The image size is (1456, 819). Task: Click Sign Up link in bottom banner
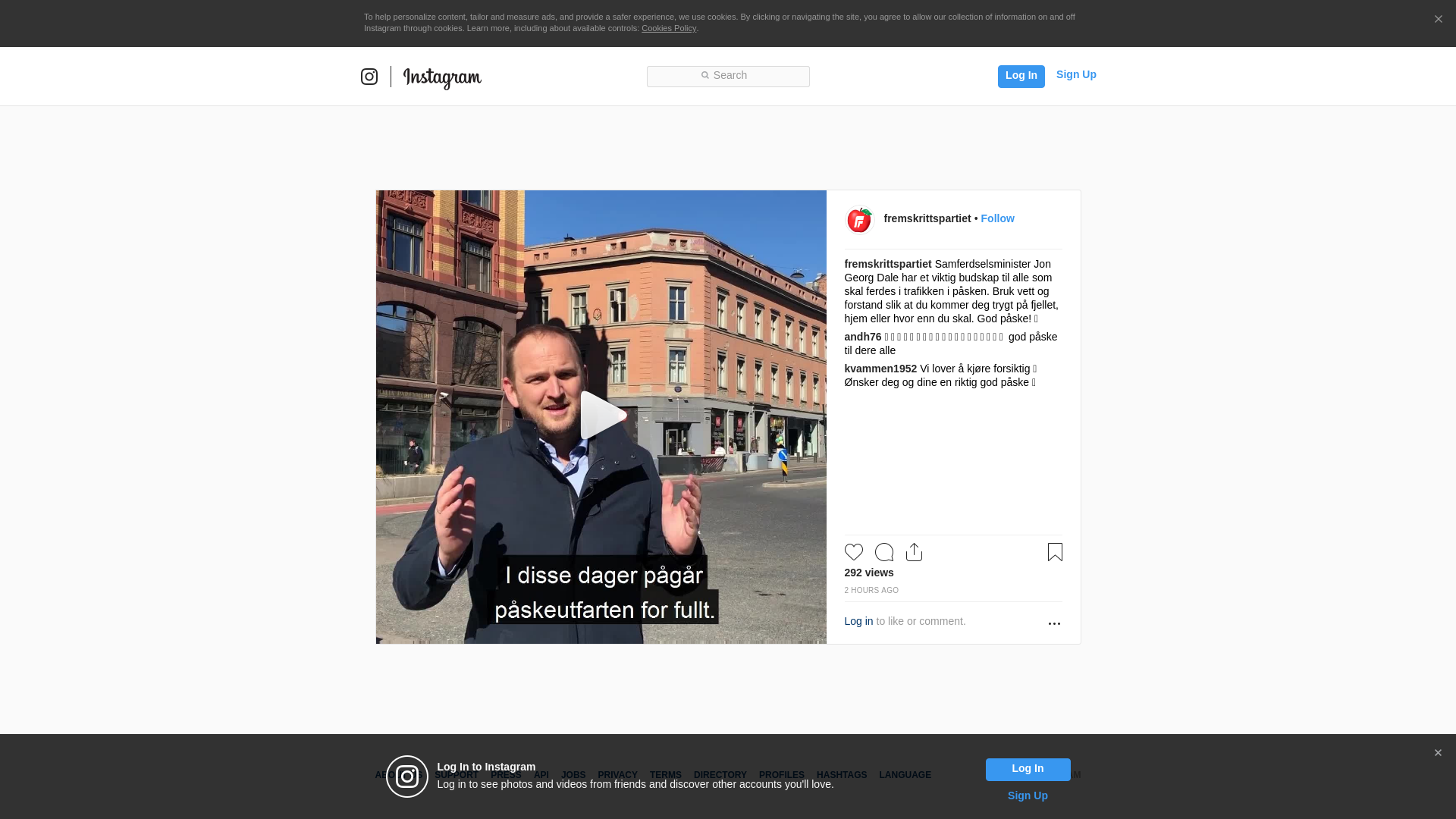[x=1028, y=795]
